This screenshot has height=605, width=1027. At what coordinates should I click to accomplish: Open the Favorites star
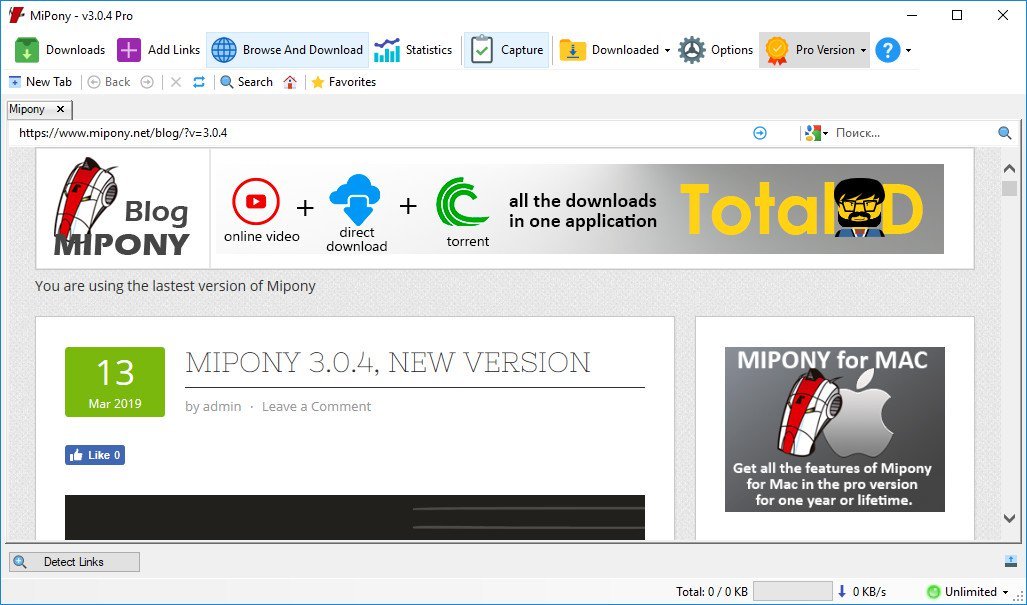[343, 82]
